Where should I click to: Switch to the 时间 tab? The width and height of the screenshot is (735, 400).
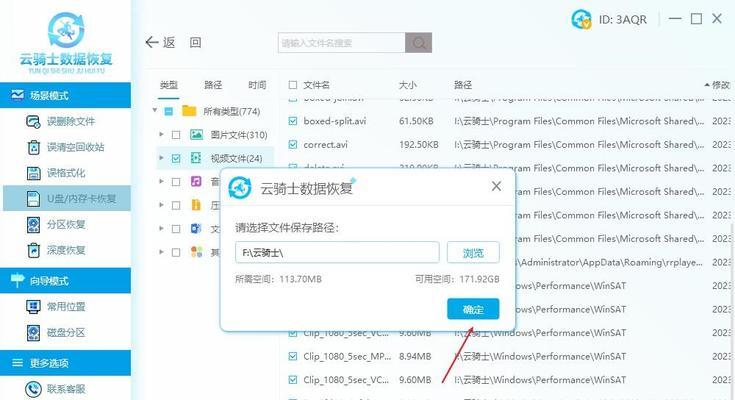point(257,85)
